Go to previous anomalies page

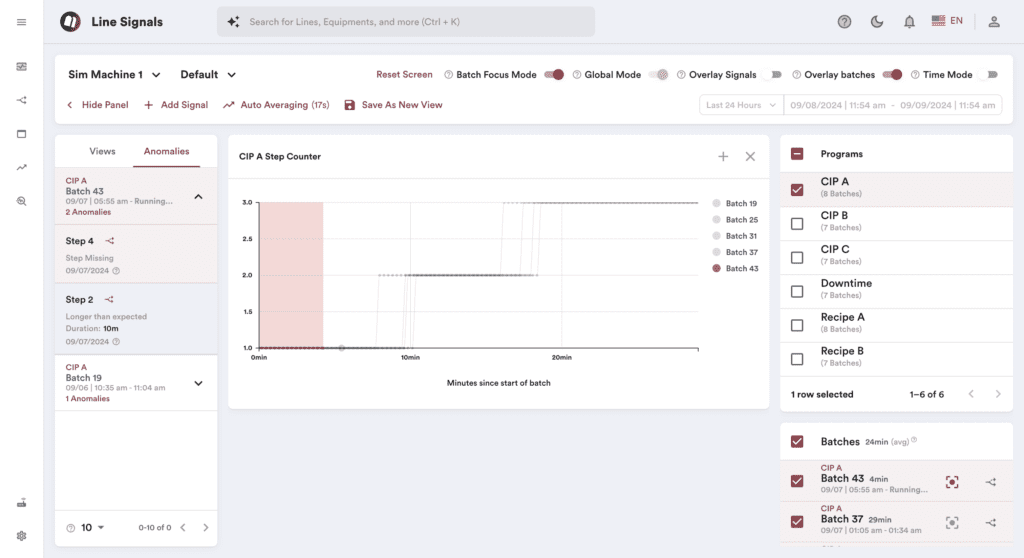(x=183, y=527)
